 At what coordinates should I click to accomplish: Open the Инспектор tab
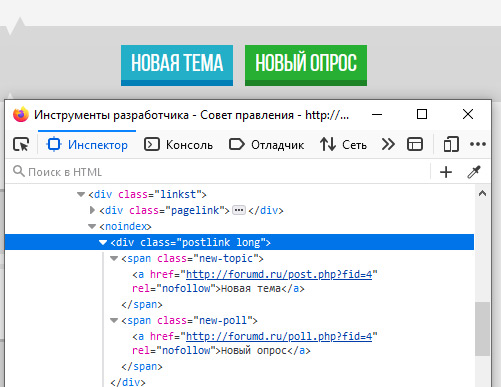87,145
